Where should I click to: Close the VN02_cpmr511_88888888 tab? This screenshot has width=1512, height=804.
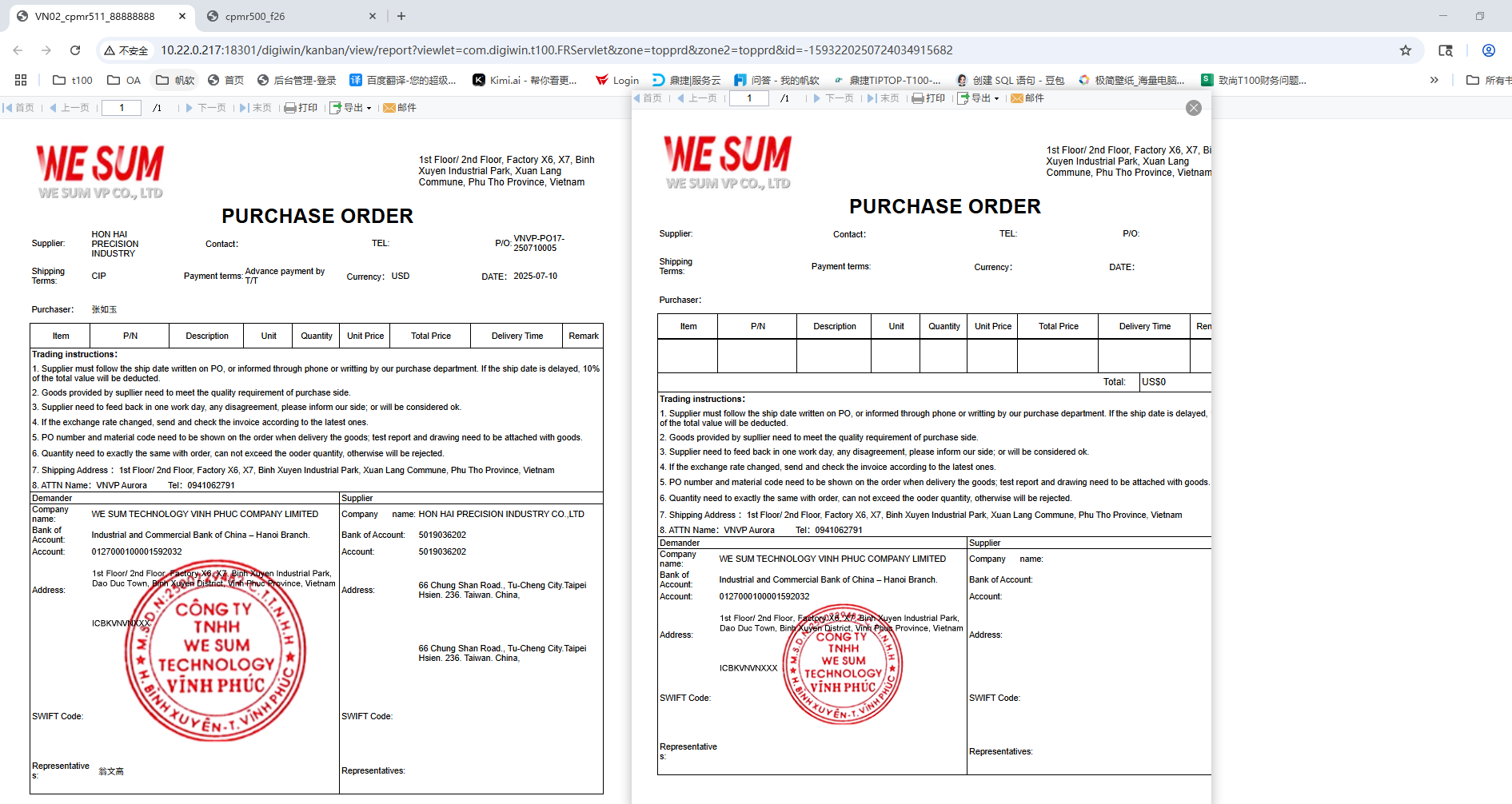pyautogui.click(x=182, y=16)
